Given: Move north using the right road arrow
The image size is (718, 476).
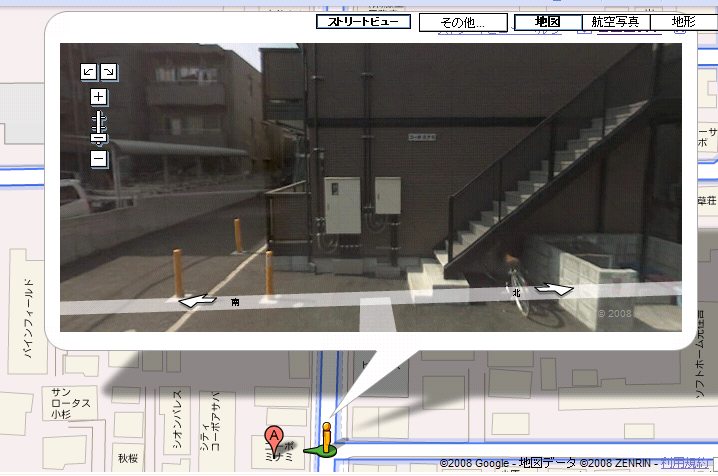Looking at the screenshot, I should coord(554,288).
